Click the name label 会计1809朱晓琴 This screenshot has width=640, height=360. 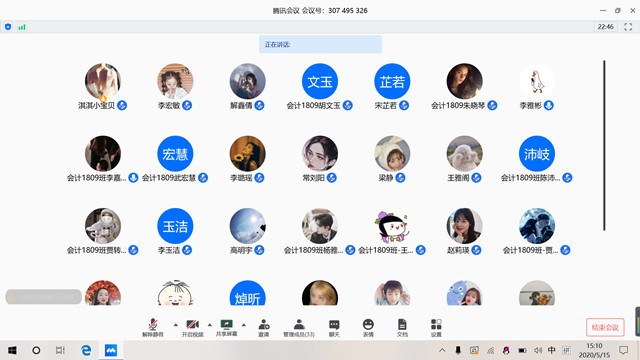458,105
